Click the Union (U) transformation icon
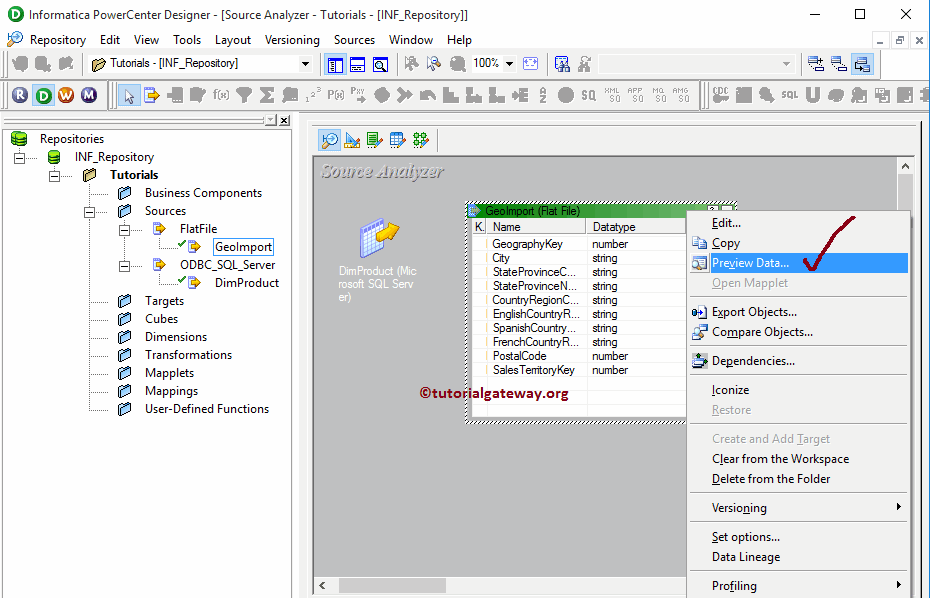 tap(813, 95)
